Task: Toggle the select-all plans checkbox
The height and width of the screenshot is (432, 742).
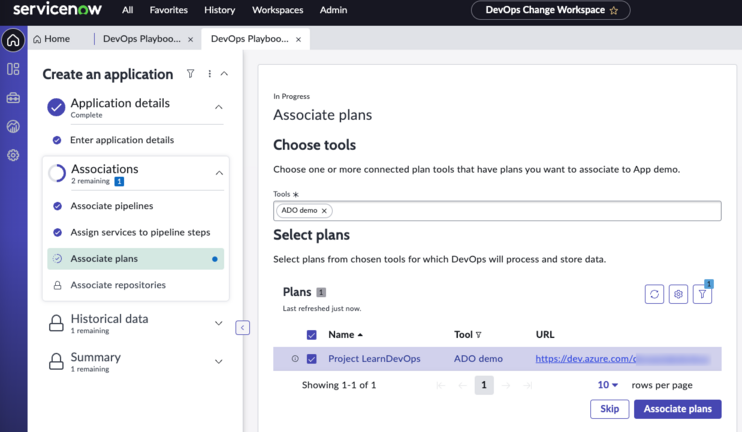Action: click(311, 335)
